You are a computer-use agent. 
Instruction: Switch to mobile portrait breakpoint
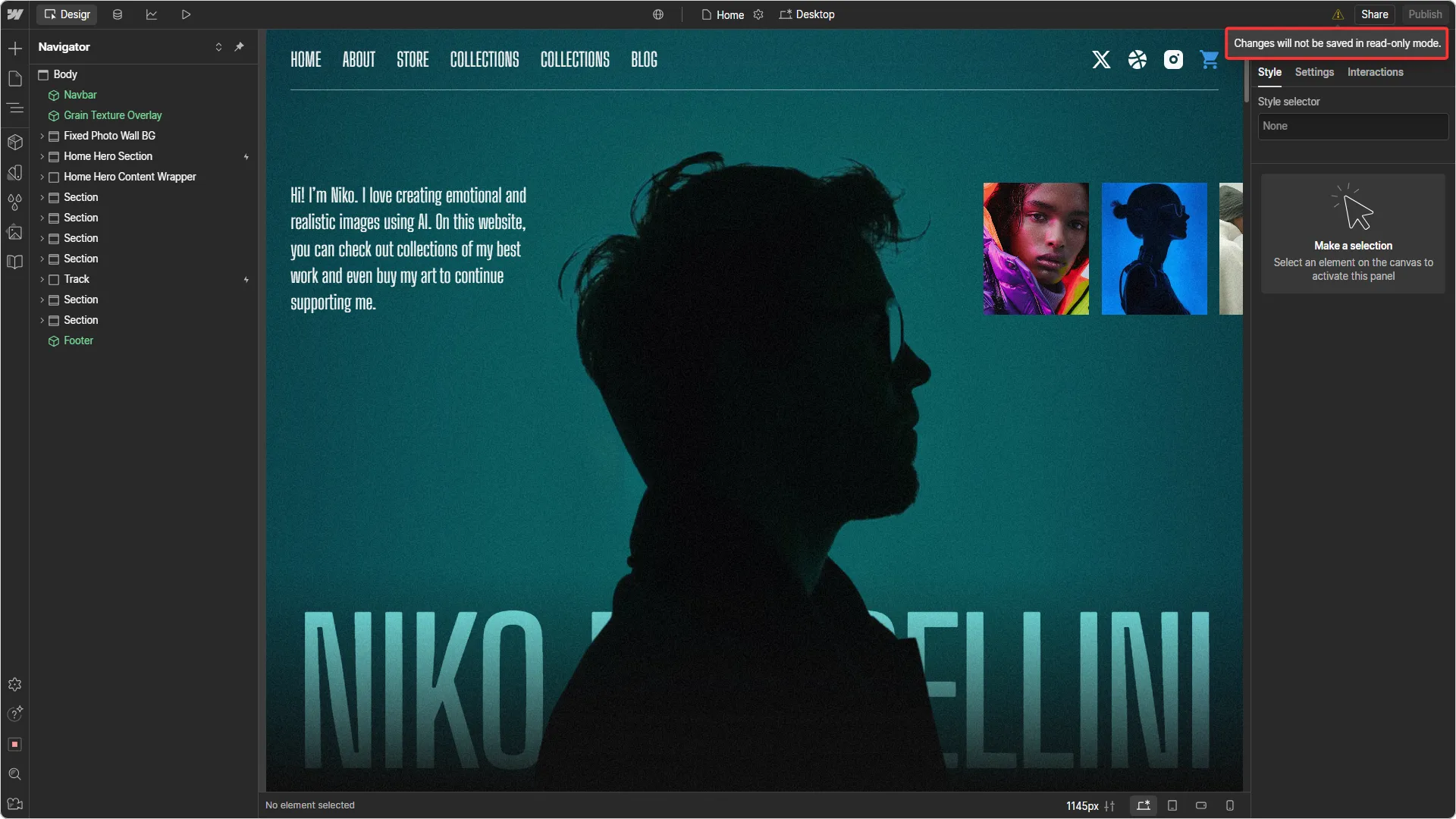tap(1230, 805)
